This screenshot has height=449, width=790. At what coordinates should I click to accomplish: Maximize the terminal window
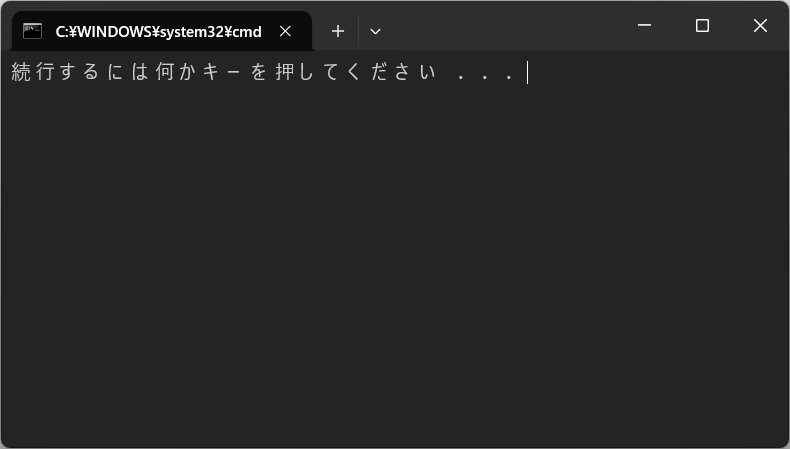[702, 25]
